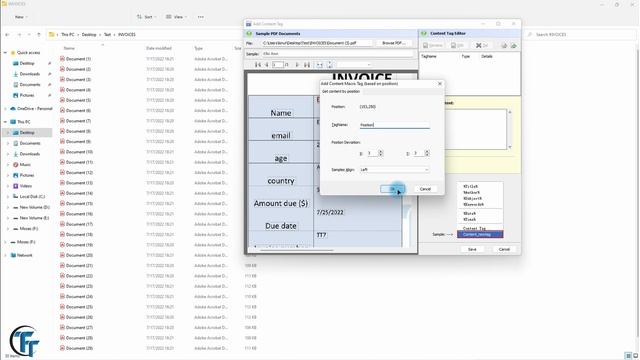
Task: Click the Rename icon in Content Tag Editor
Action: 433,45
